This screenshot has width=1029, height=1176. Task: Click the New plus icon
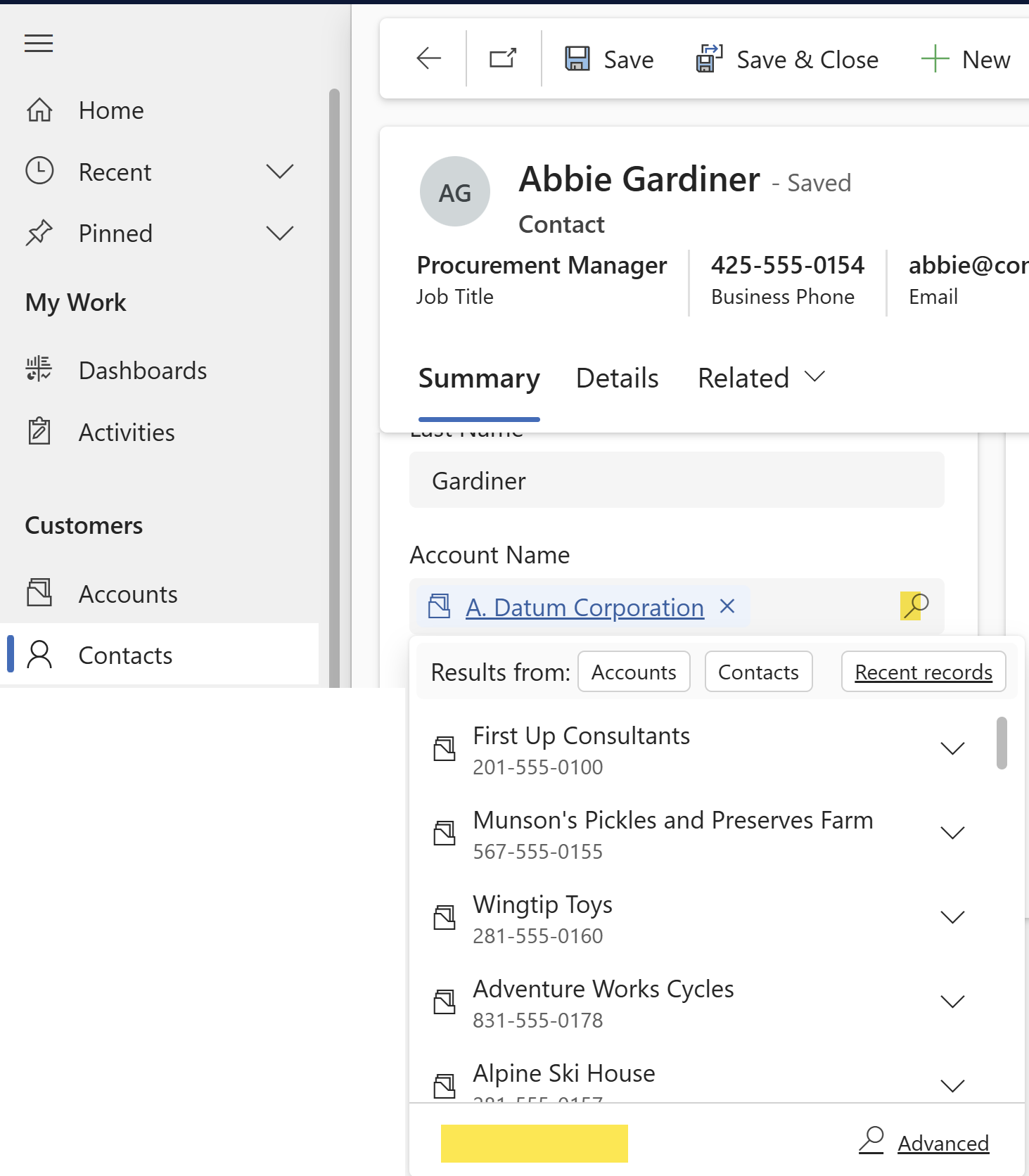tap(935, 58)
